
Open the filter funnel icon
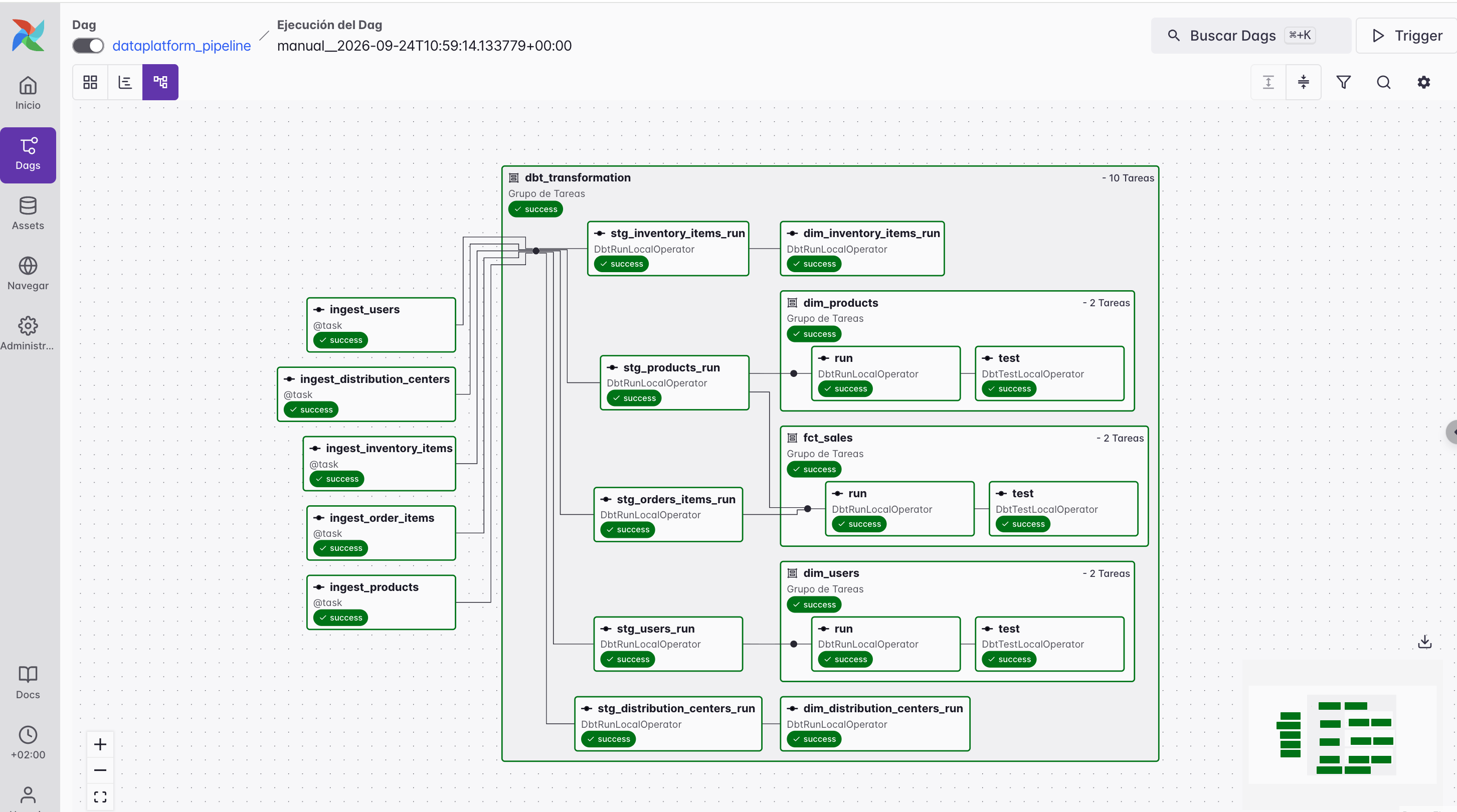coord(1343,82)
